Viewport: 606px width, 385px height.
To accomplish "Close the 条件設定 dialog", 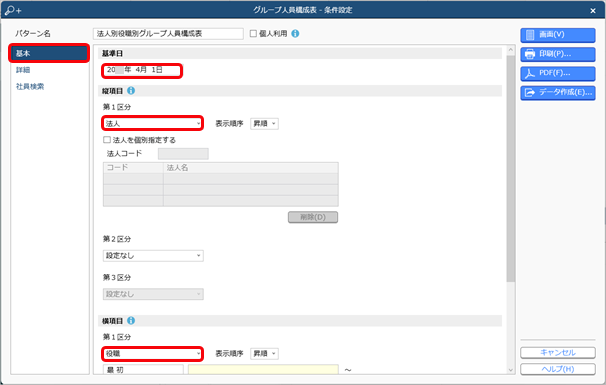I will 593,10.
